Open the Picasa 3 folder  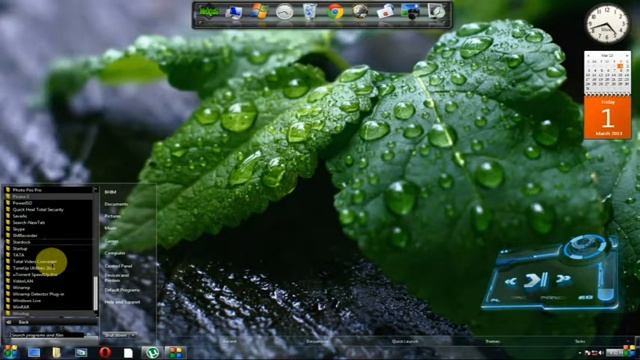[x=20, y=197]
